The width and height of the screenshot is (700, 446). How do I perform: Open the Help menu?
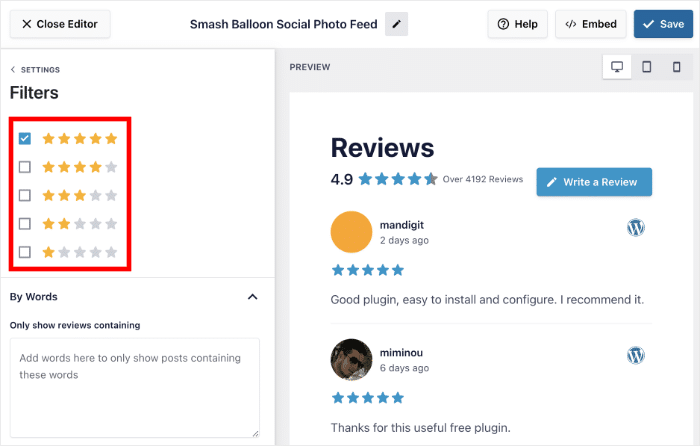point(517,24)
